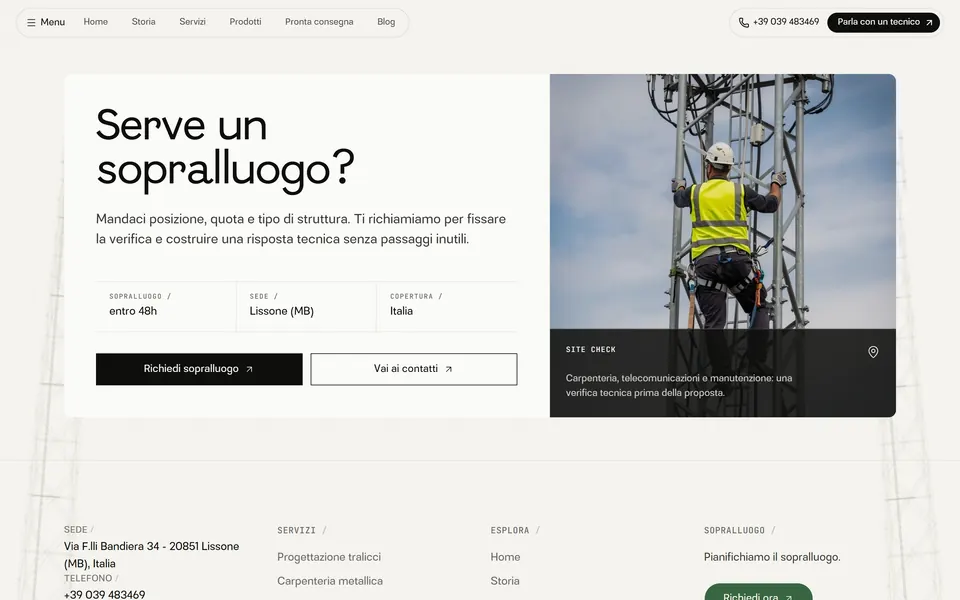The image size is (960, 600).
Task: Click the 'Mandaci posizione' intro paragraph
Action: coord(301,229)
